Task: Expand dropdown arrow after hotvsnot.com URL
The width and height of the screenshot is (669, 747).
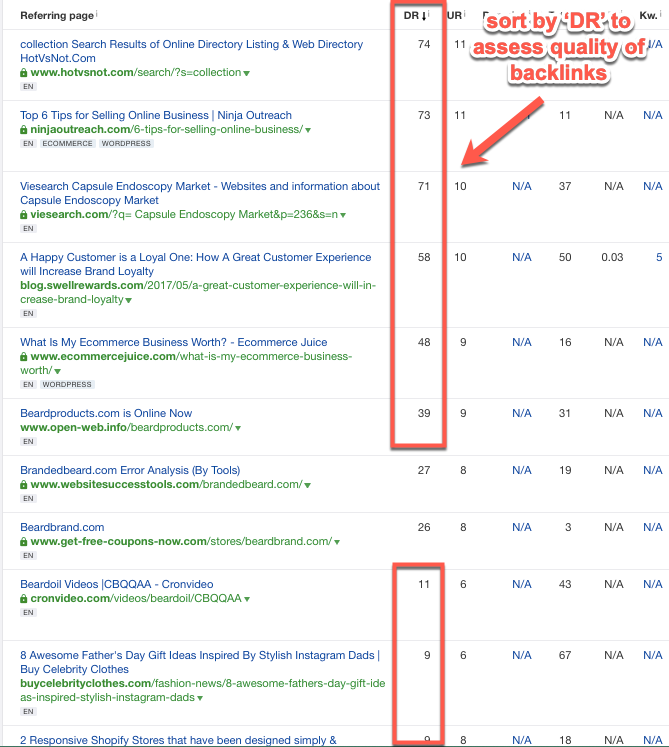Action: [247, 73]
